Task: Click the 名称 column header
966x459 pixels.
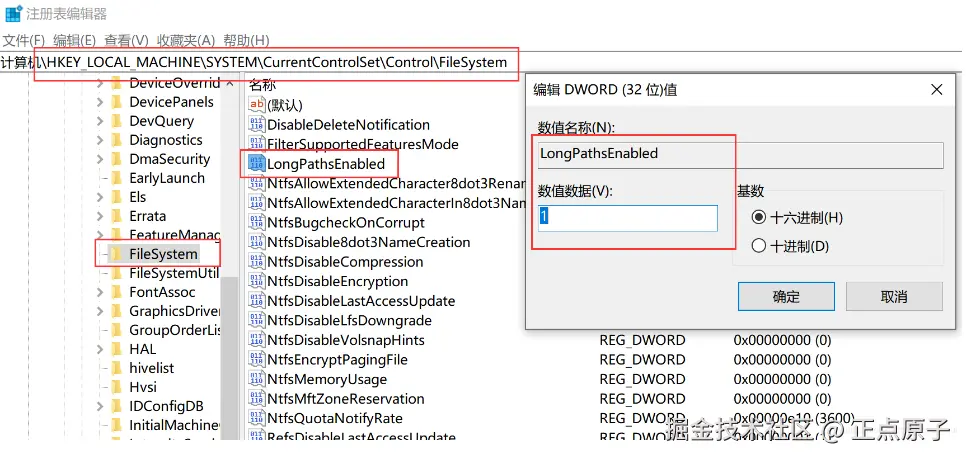Action: (x=262, y=85)
